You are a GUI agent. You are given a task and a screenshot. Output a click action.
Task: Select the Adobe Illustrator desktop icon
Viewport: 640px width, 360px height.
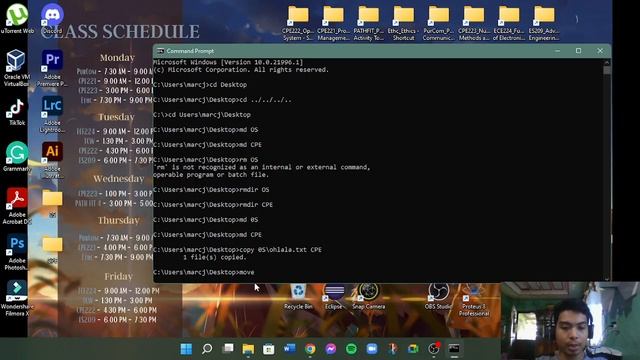pyautogui.click(x=52, y=160)
